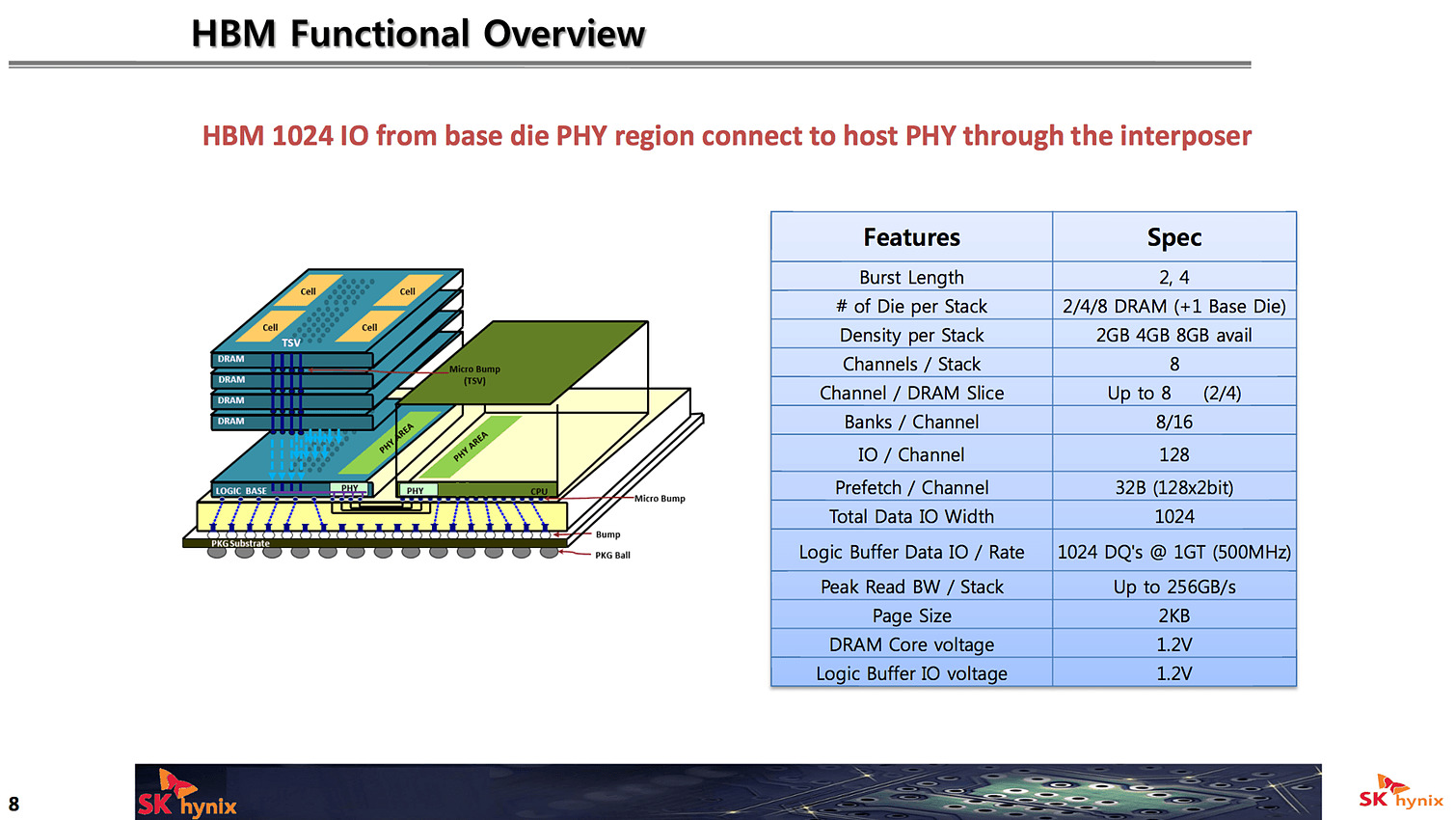Click the small SK hynix logo at bottom-right

tap(1400, 793)
